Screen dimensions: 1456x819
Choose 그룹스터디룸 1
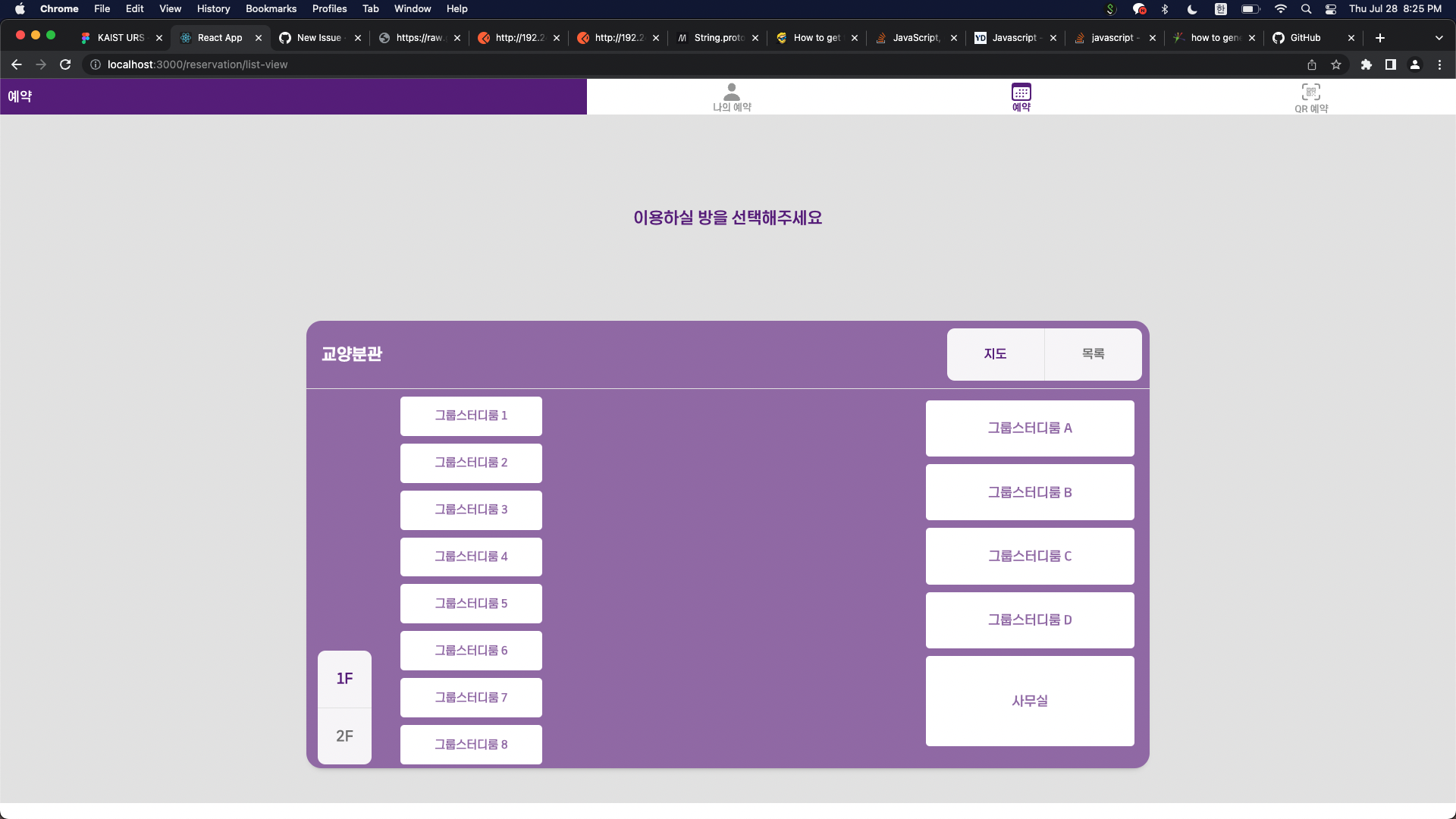click(471, 416)
